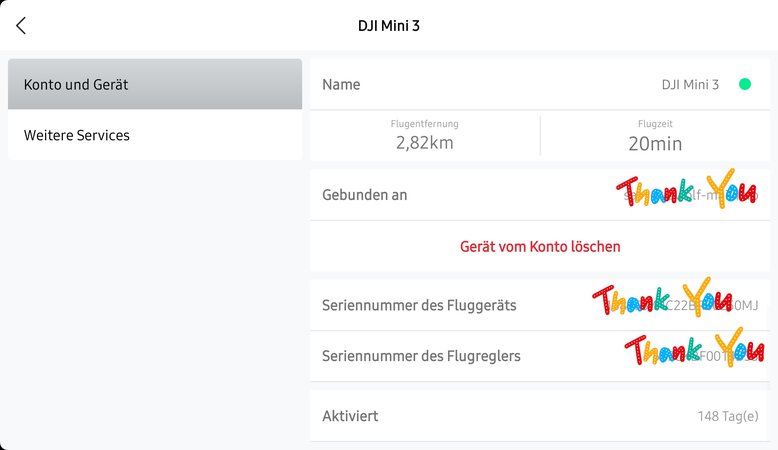Image resolution: width=778 pixels, height=450 pixels.
Task: Open the Weitere Services tab
Action: tap(155, 135)
